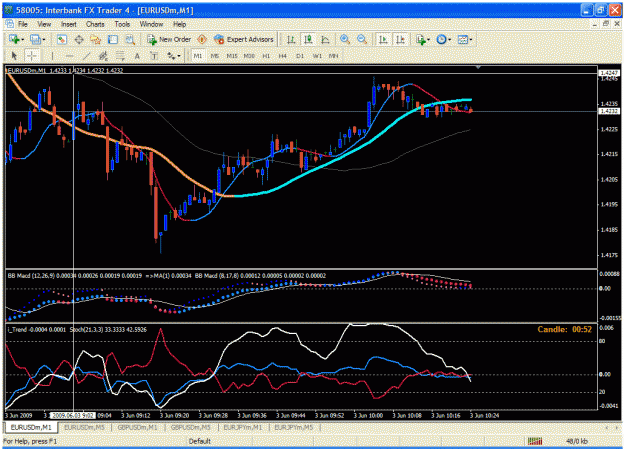Select the Crosshair tool
Screen dimensions: 625x449
tap(31, 56)
